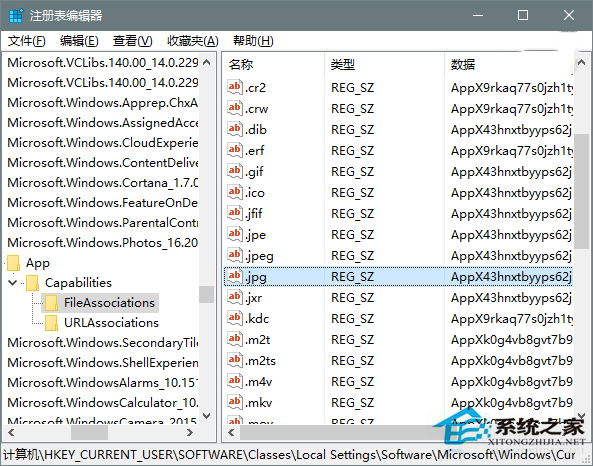Click the string value icon for .crw
This screenshot has height=466, width=593.
[234, 108]
